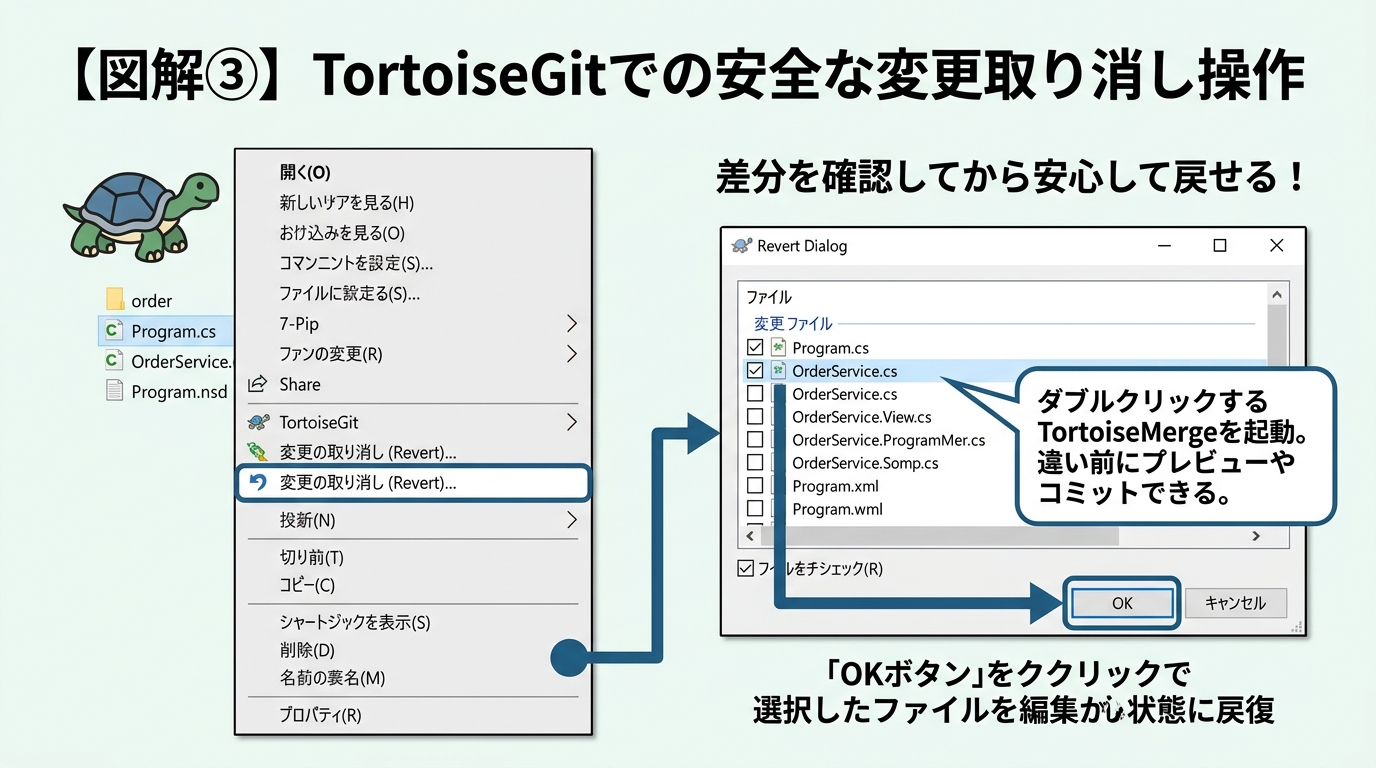Select the Program.nsd document icon
This screenshot has width=1376, height=768.
pos(115,391)
